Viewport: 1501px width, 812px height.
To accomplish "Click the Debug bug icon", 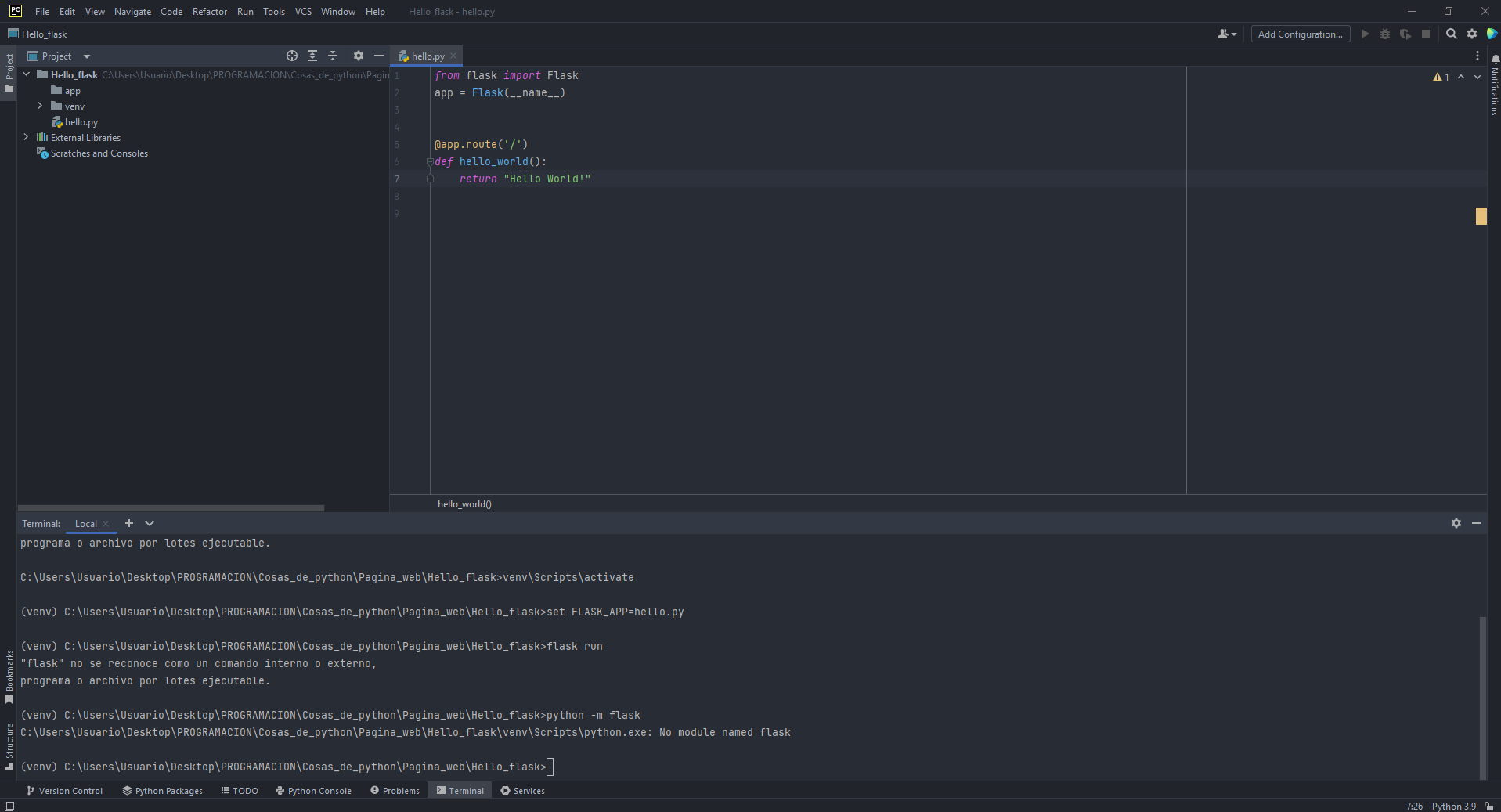I will coord(1385,34).
